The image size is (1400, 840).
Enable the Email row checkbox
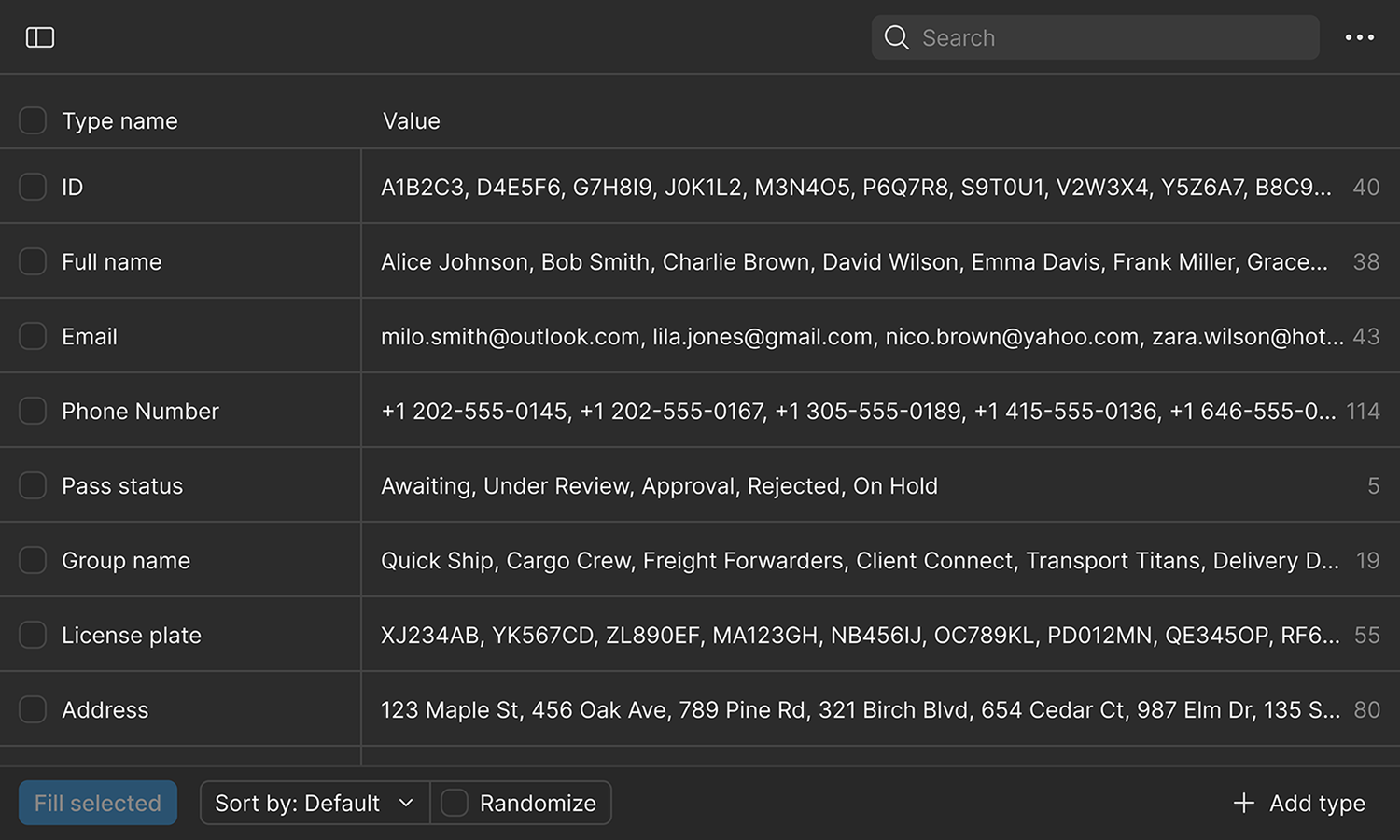pyautogui.click(x=33, y=336)
